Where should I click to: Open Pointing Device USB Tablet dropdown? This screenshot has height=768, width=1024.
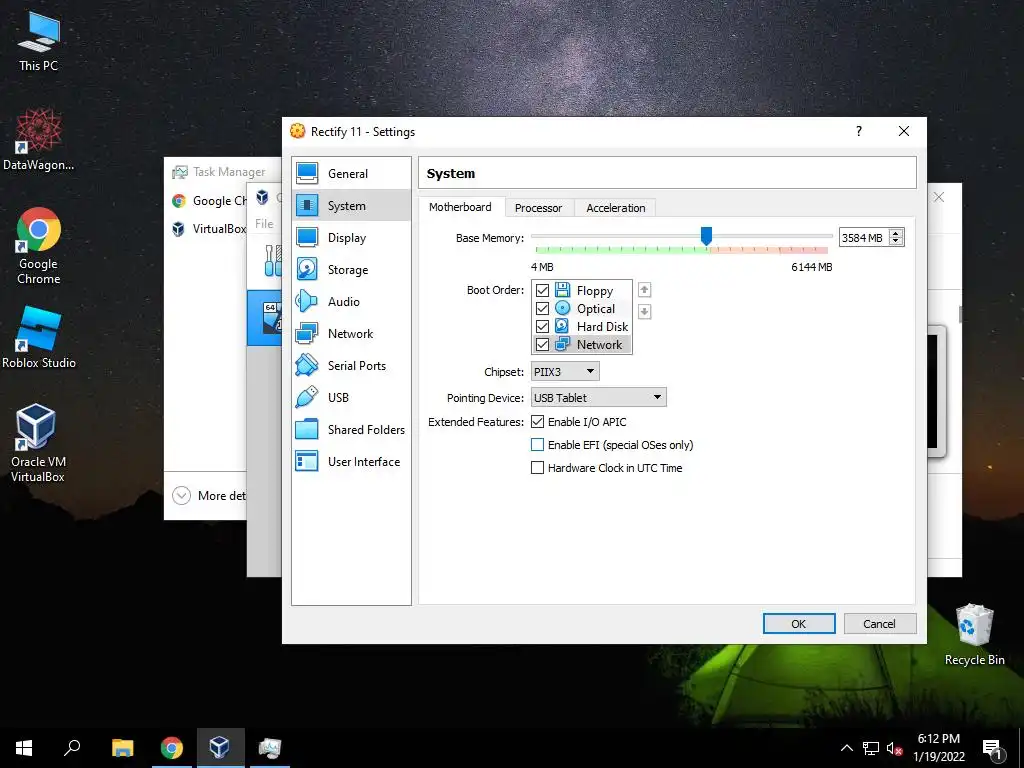click(x=599, y=397)
